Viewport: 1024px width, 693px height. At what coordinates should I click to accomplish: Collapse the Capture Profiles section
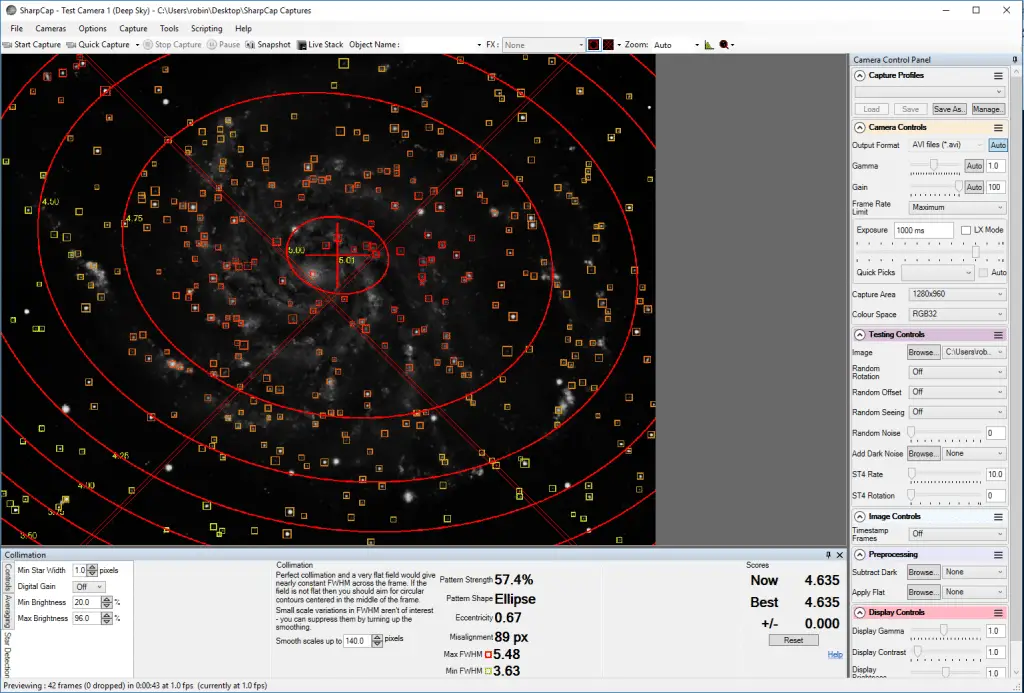coord(859,76)
